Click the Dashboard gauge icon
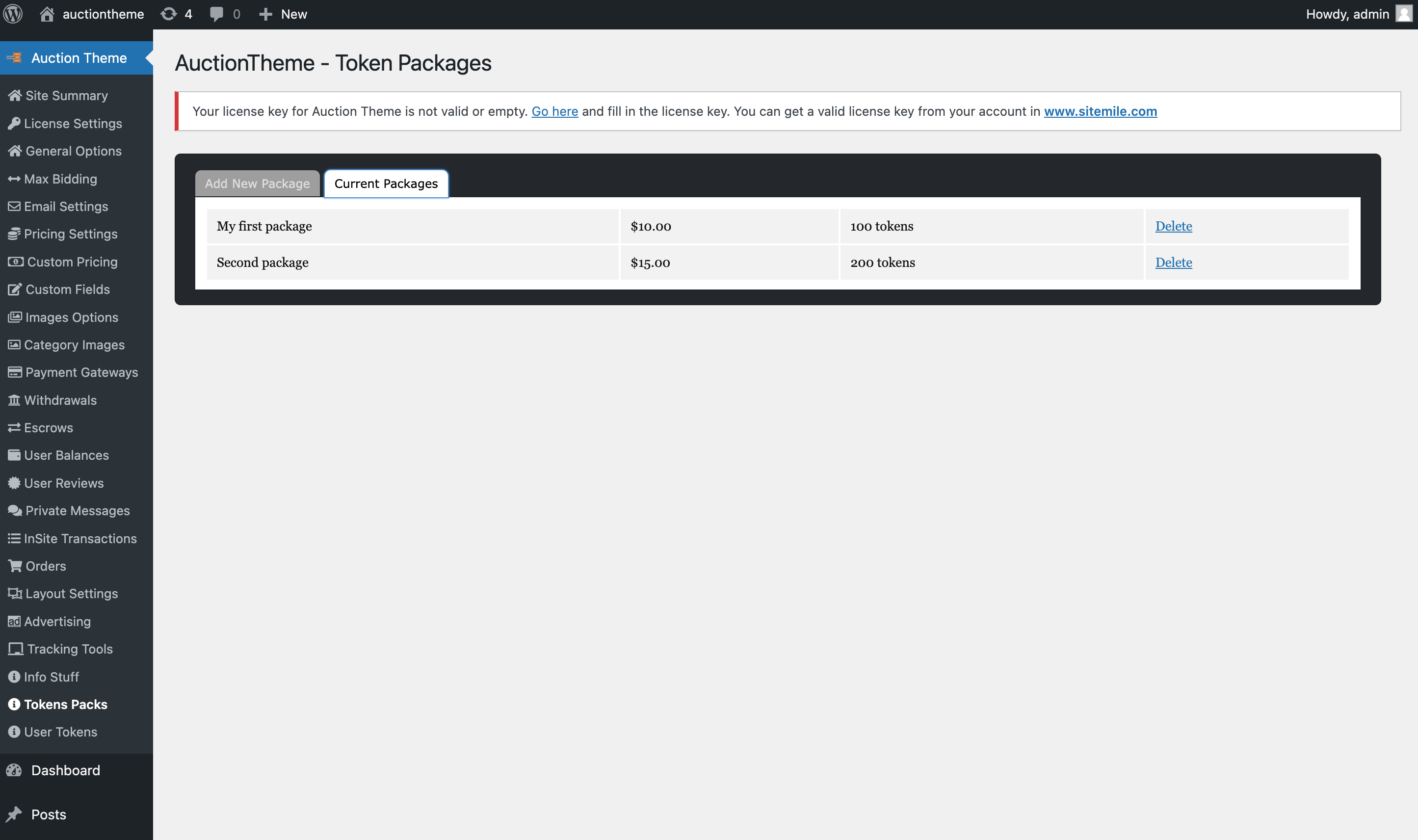Image resolution: width=1418 pixels, height=840 pixels. 14,770
